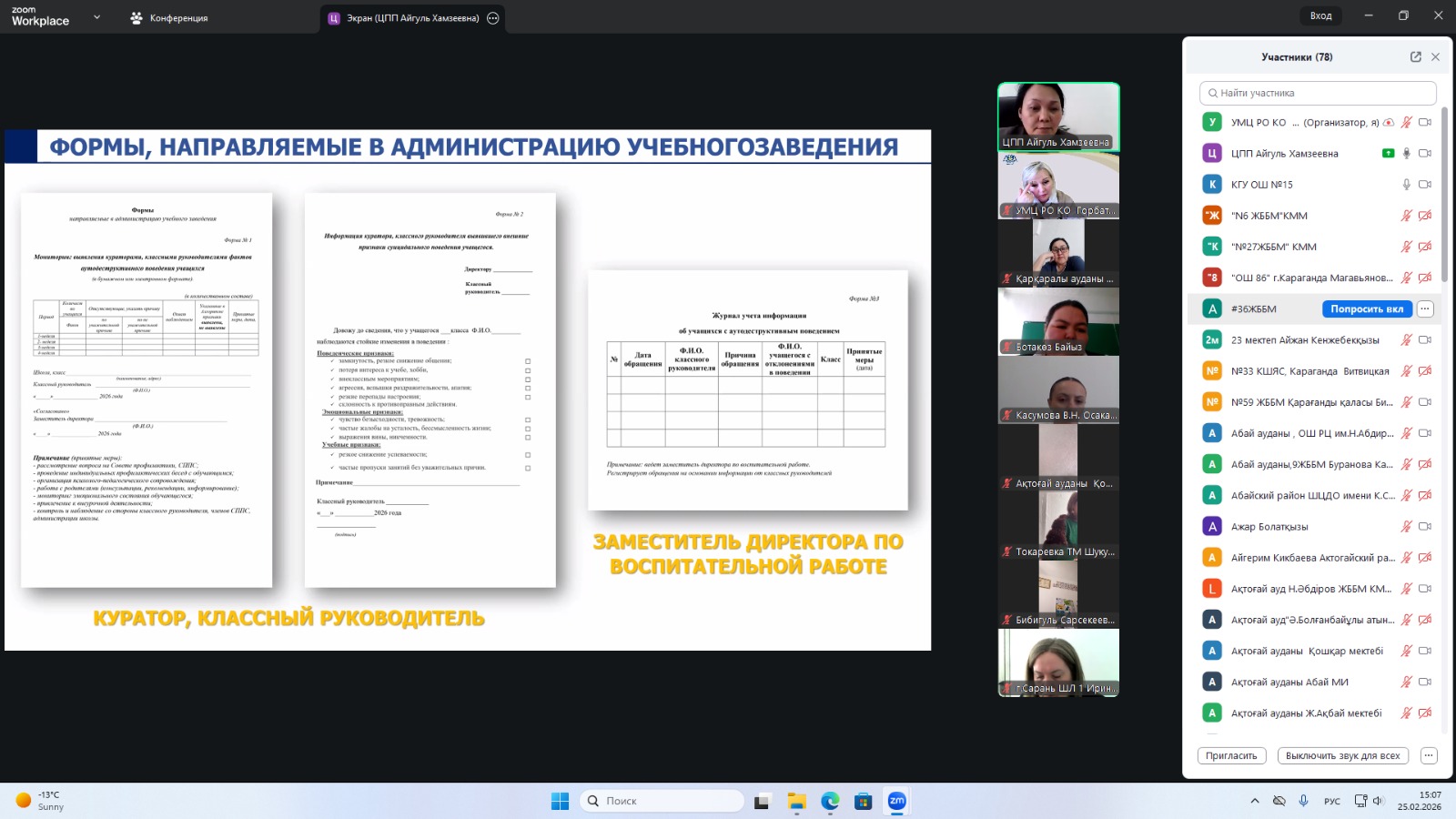Screen dimensions: 1456x819
Task: Click camera icon for Ажар Болатқызы
Action: click(1425, 527)
